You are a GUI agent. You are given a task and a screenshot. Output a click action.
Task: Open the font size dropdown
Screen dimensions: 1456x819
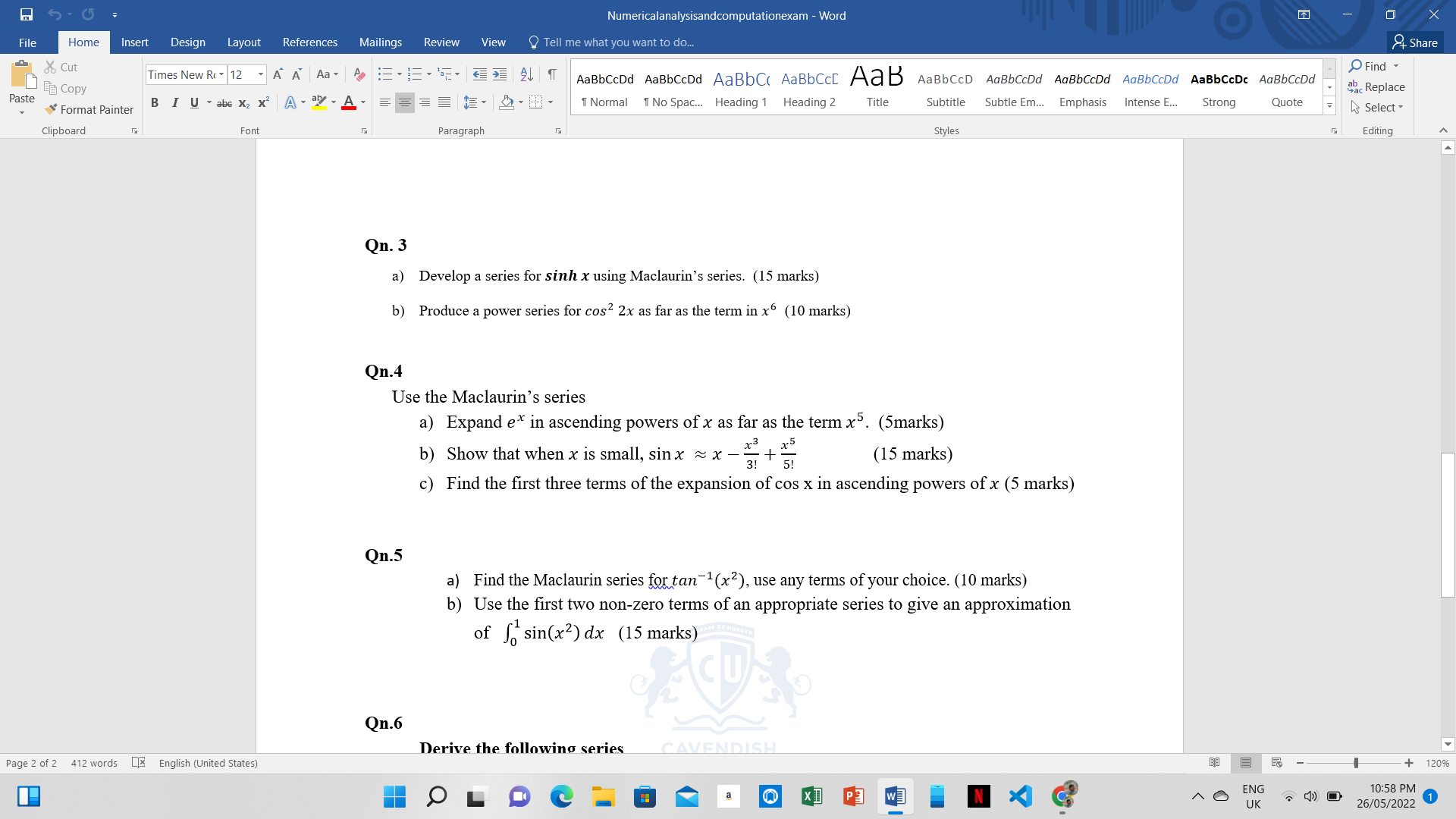click(261, 74)
